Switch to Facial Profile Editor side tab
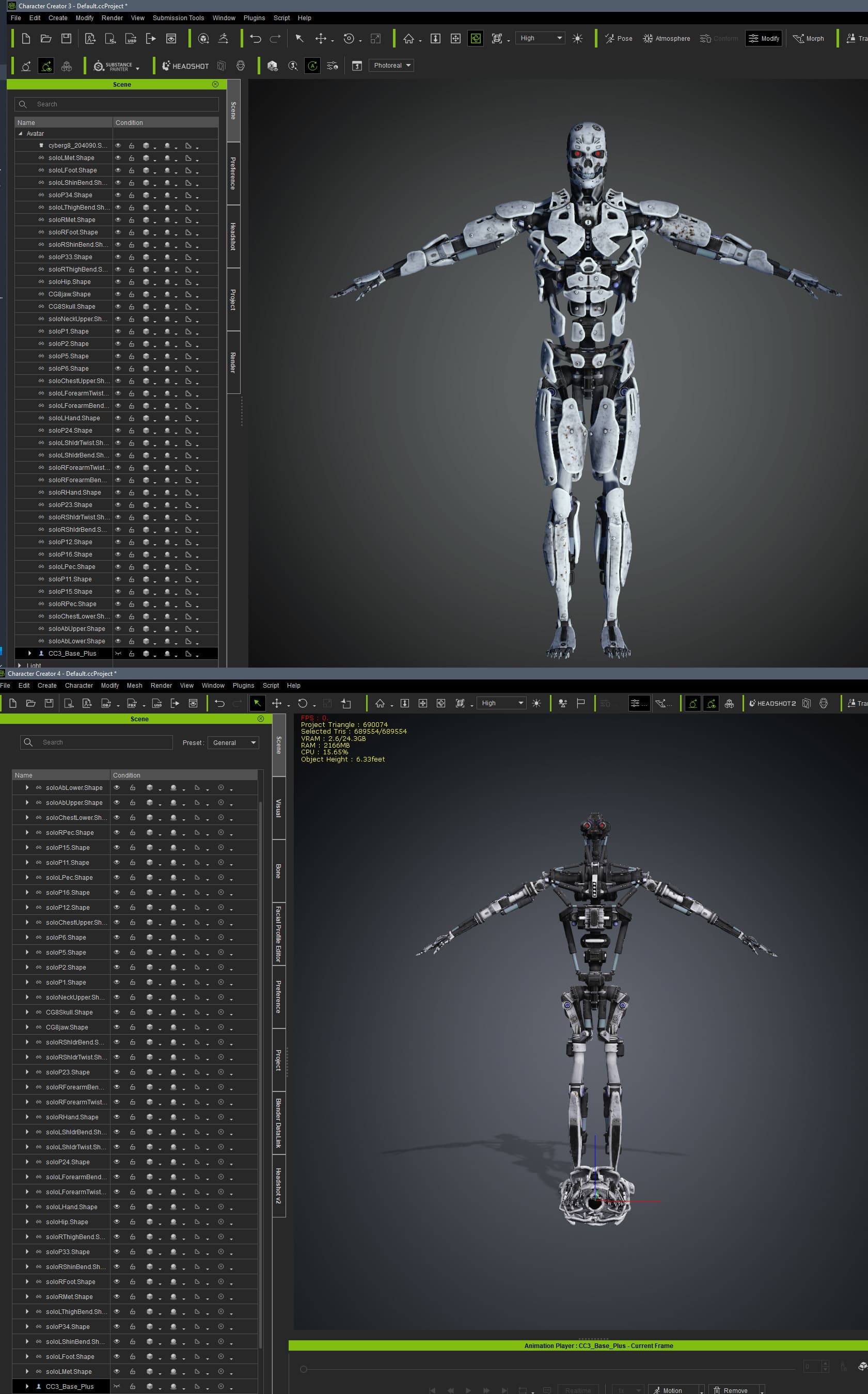 point(278,934)
